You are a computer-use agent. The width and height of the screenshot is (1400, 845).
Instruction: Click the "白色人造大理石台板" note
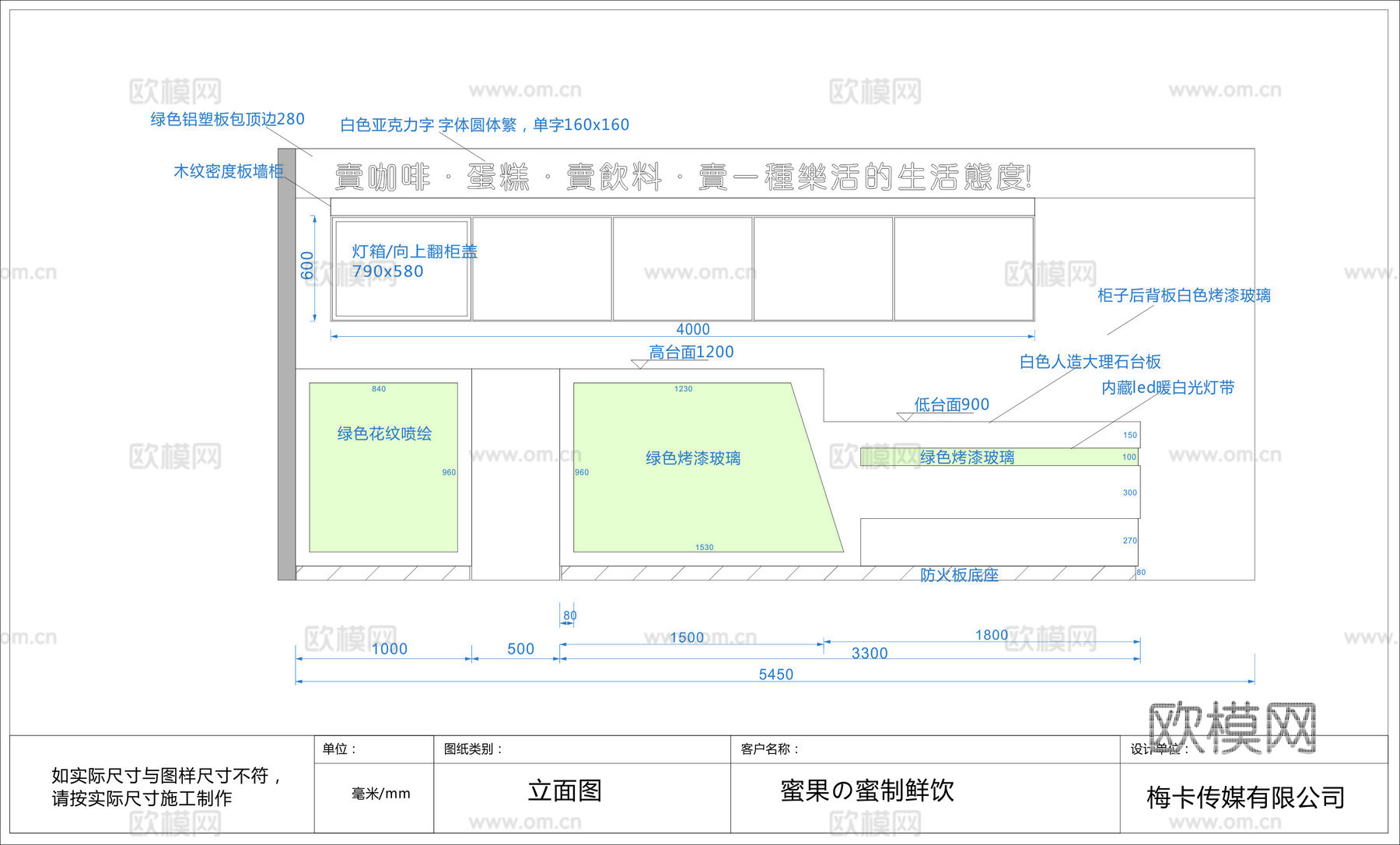tap(1094, 360)
